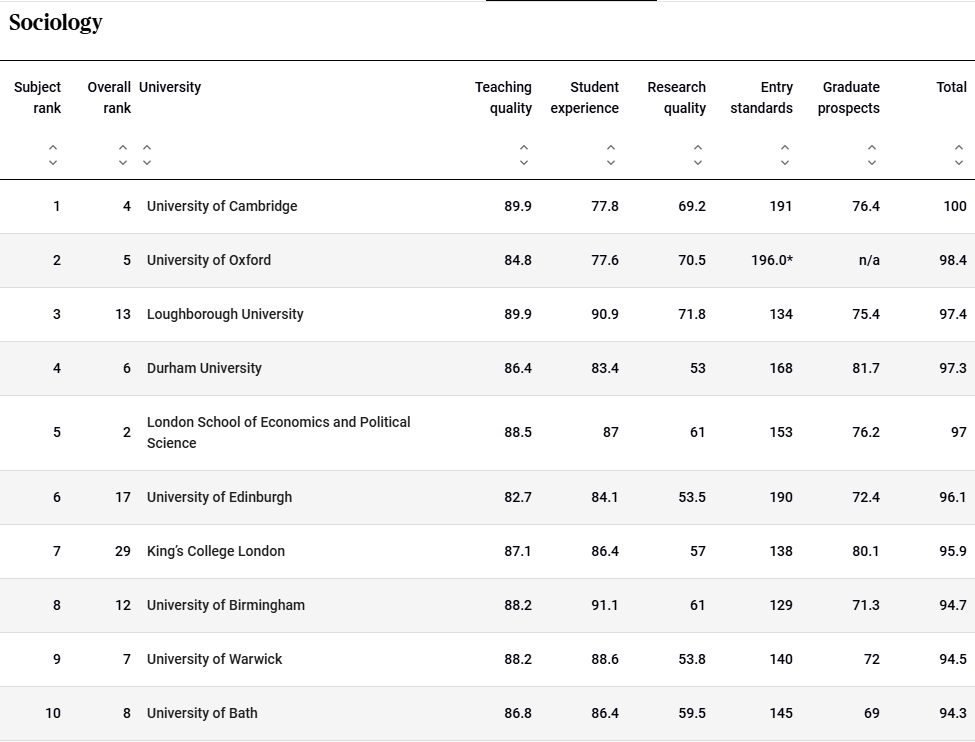Select Edinburgh's overall rank 17
The image size is (975, 742).
pos(123,497)
